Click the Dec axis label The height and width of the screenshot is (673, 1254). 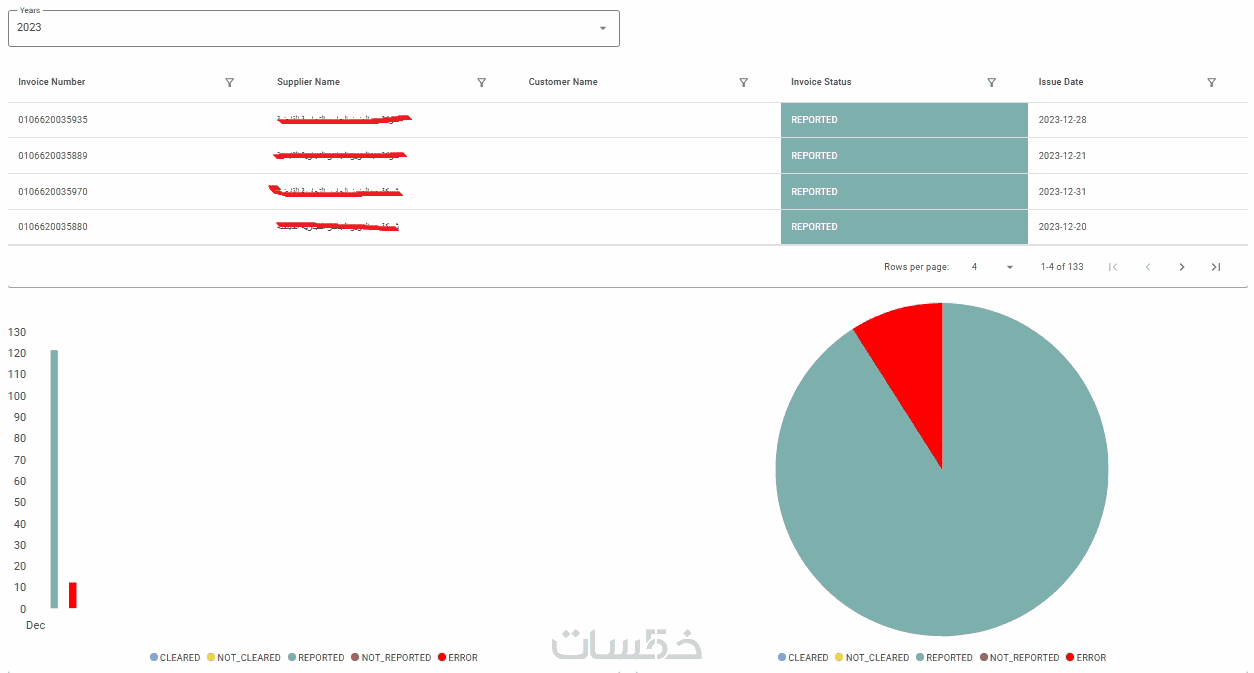tap(36, 626)
